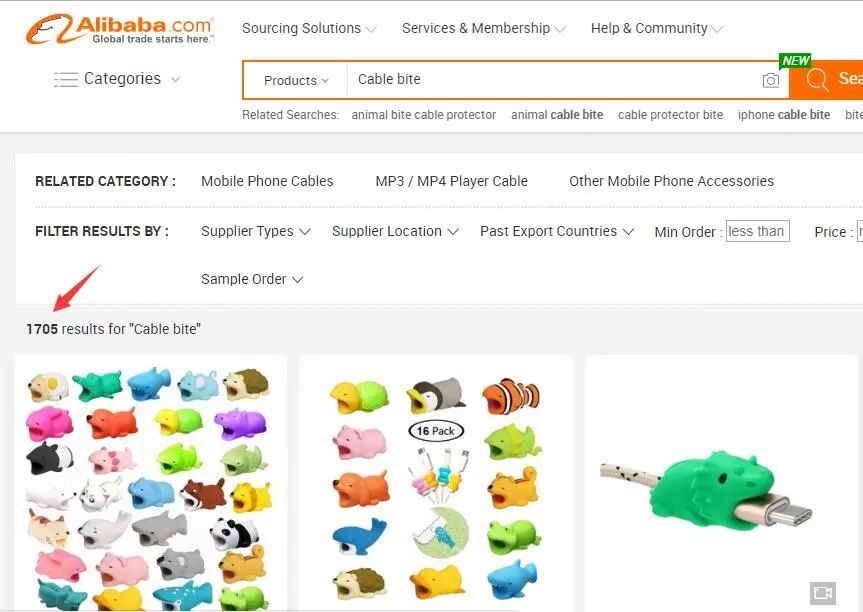This screenshot has height=612, width=863.
Task: Click the green NEW badge
Action: (795, 61)
